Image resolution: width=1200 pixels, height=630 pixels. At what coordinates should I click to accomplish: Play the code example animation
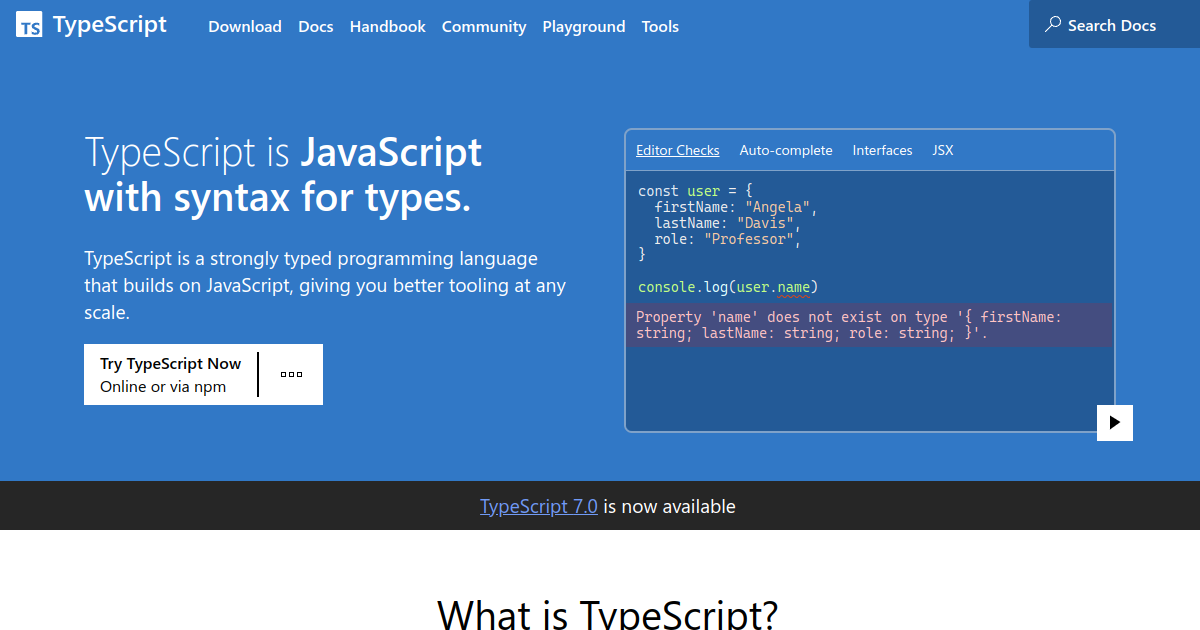1115,422
